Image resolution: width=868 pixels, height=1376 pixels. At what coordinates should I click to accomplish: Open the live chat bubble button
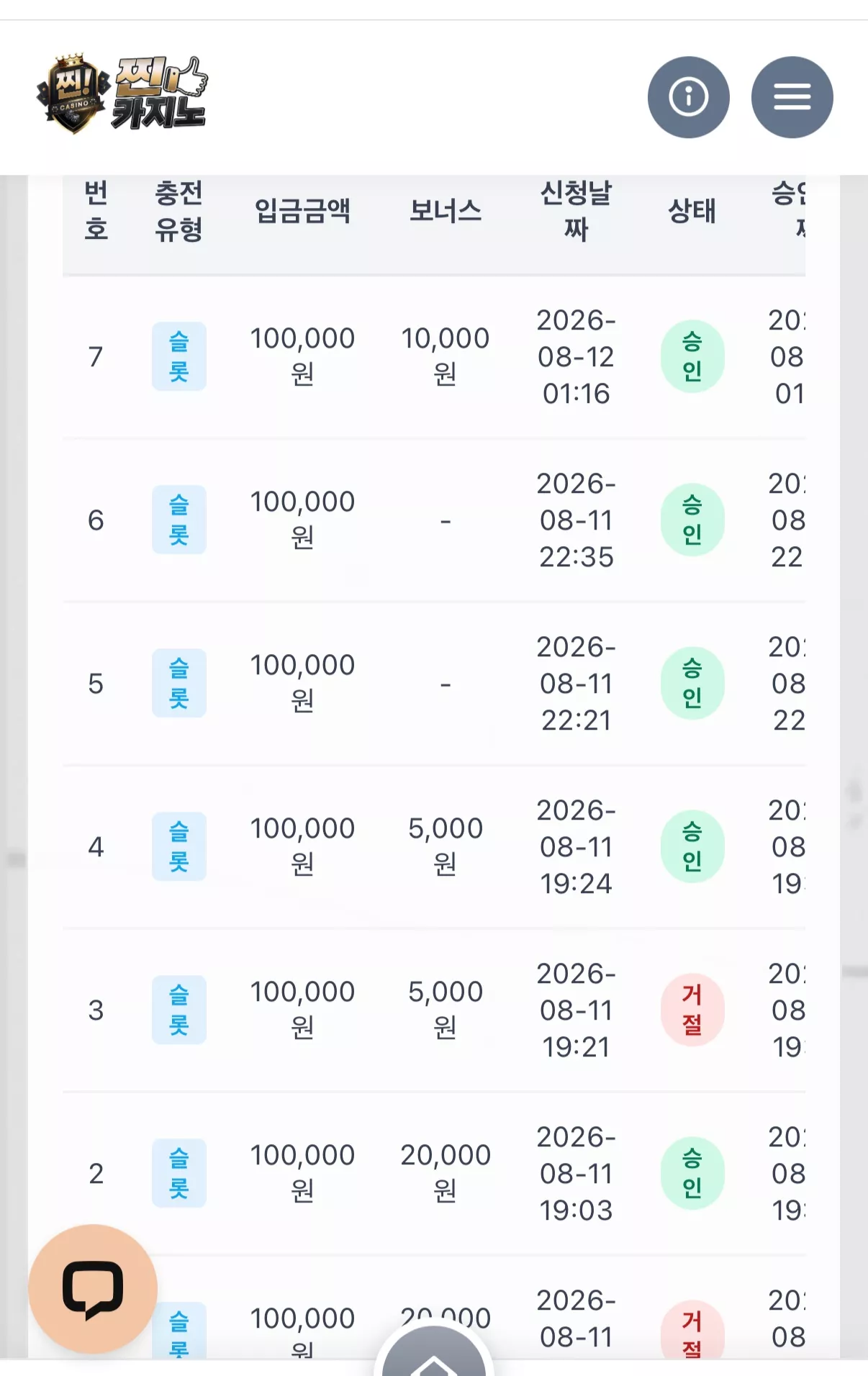[93, 1289]
